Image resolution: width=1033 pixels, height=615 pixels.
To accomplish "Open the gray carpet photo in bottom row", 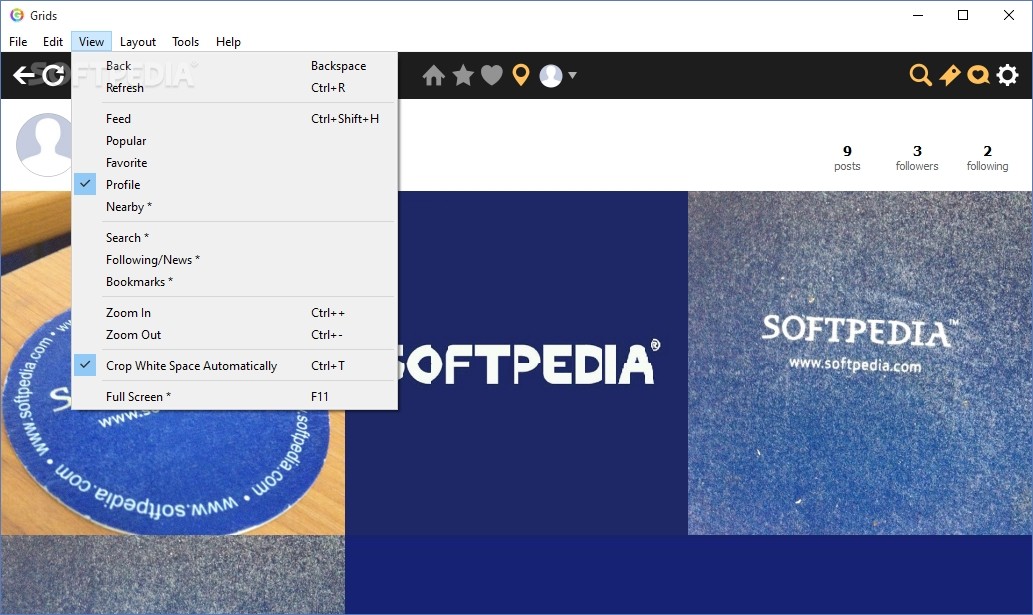I will pyautogui.click(x=173, y=575).
